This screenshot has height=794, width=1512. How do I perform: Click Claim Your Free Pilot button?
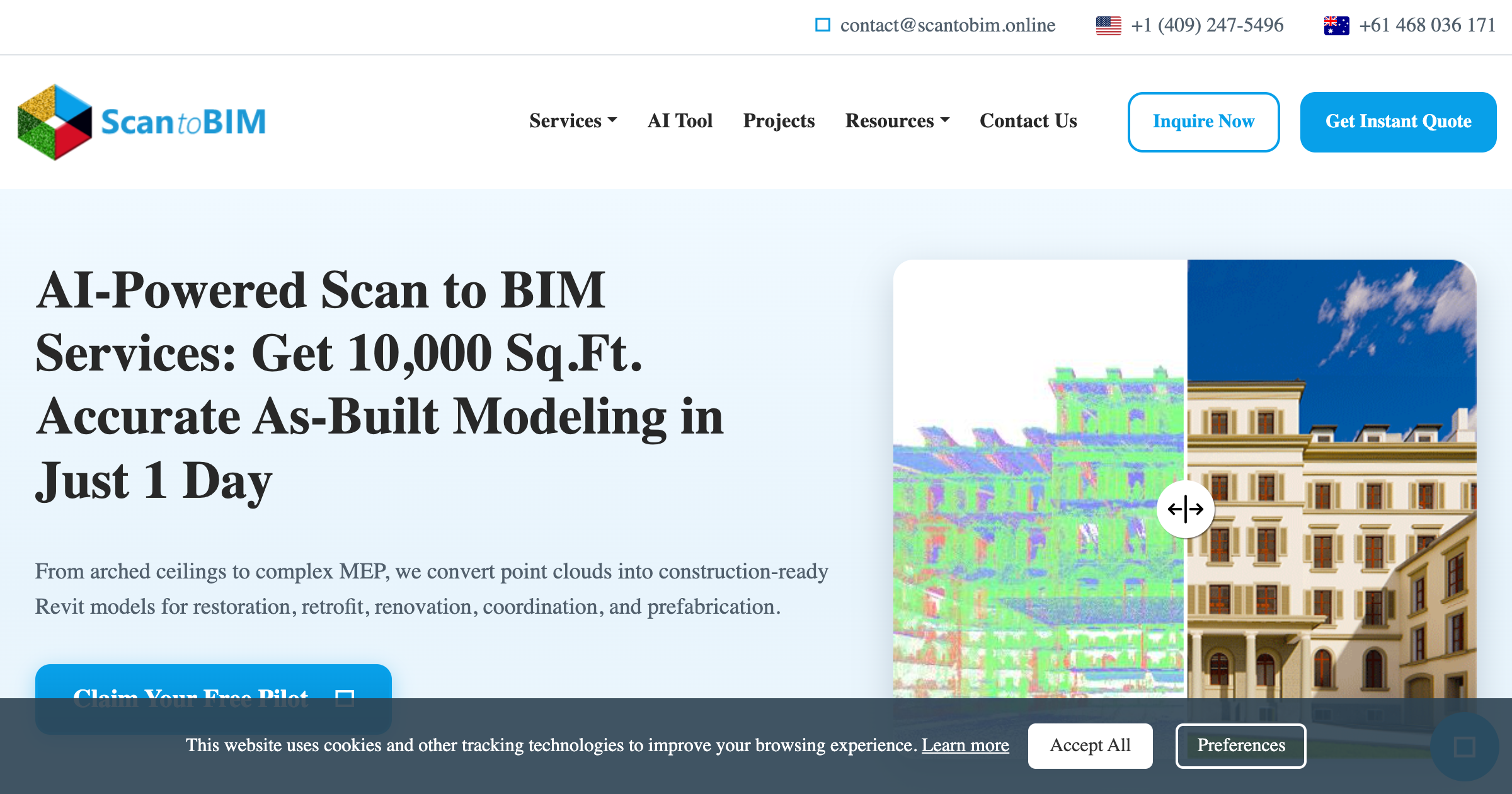pyautogui.click(x=214, y=698)
